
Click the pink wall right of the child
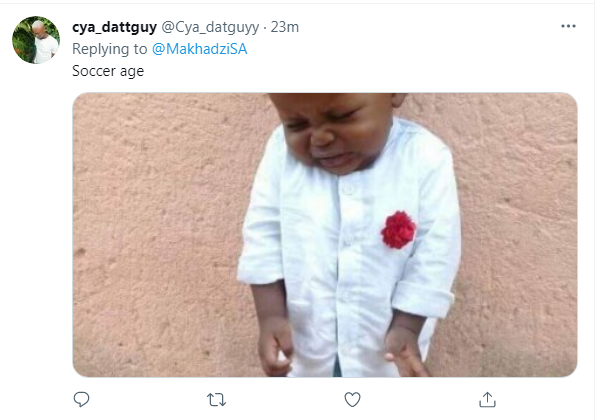[520, 230]
